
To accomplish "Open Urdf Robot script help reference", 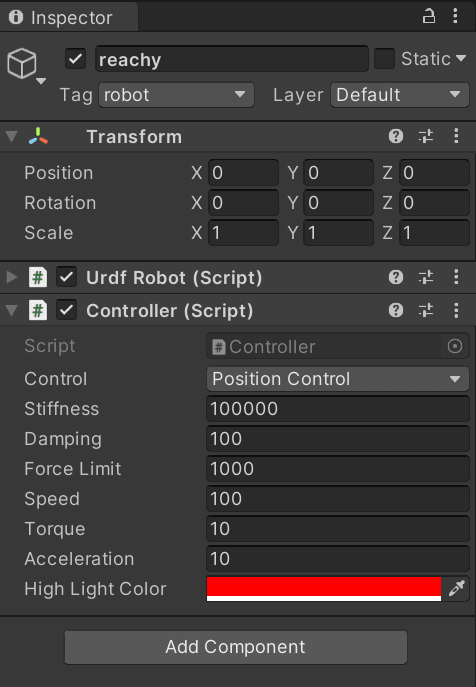I will (x=396, y=277).
